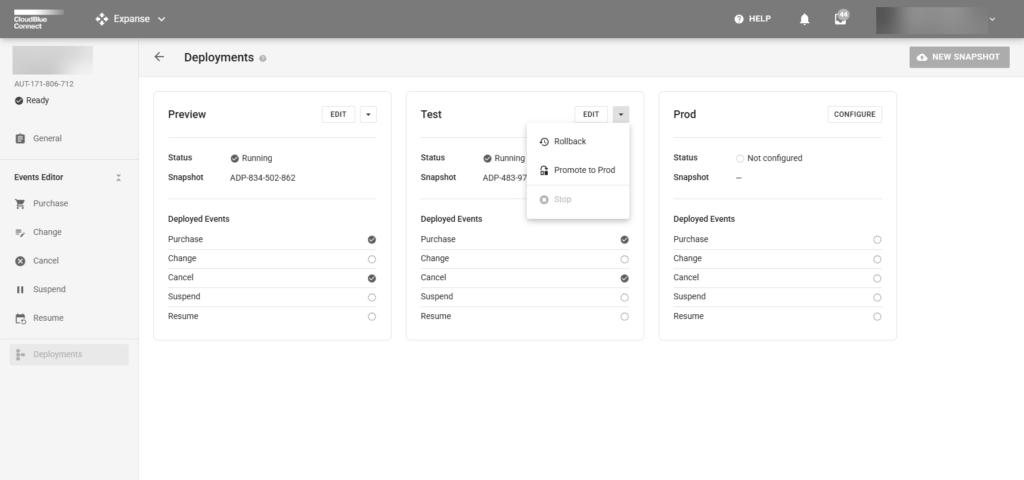Open the HELP menu
This screenshot has width=1024, height=480.
[x=752, y=19]
